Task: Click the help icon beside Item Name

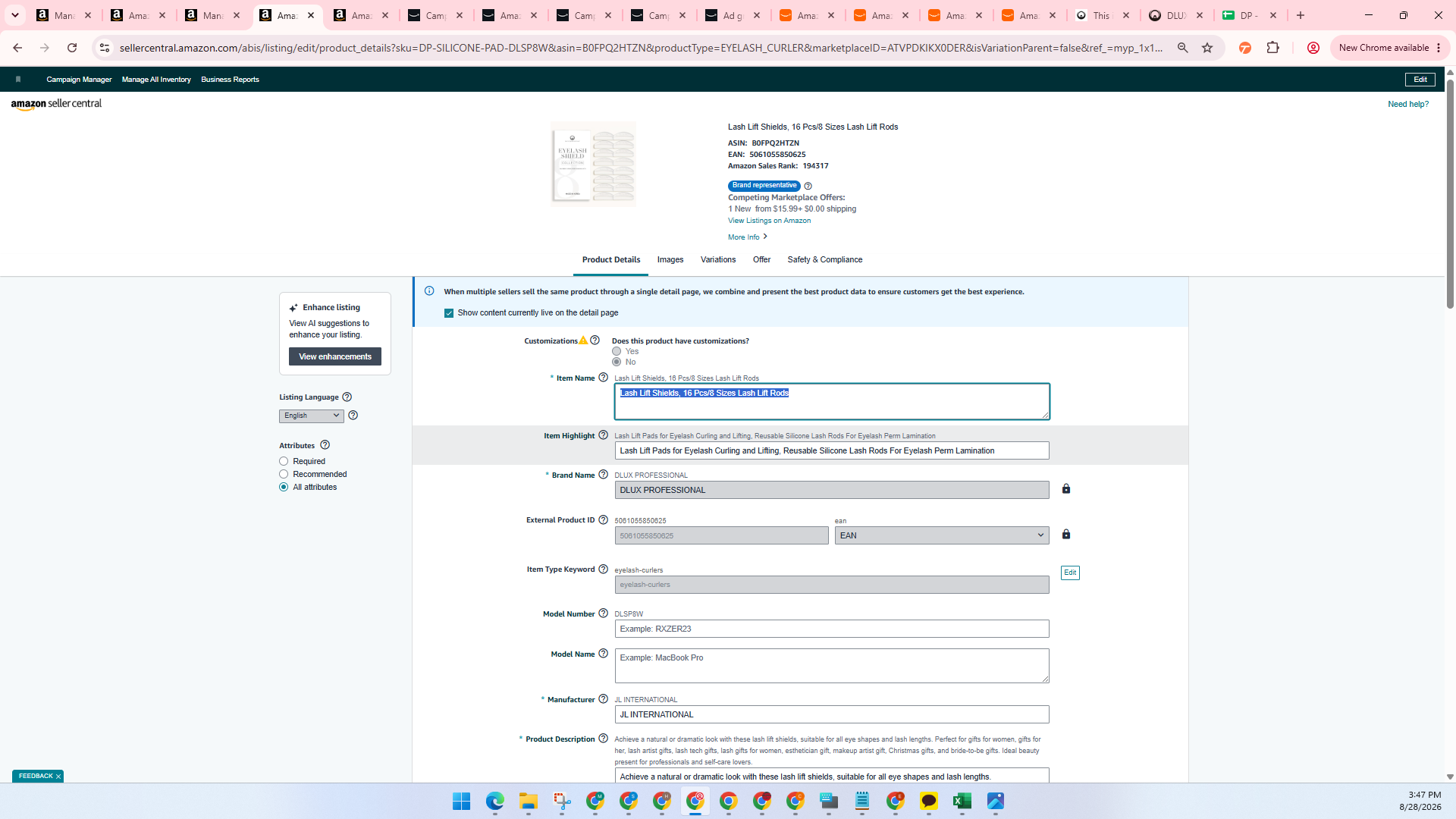Action: point(603,378)
